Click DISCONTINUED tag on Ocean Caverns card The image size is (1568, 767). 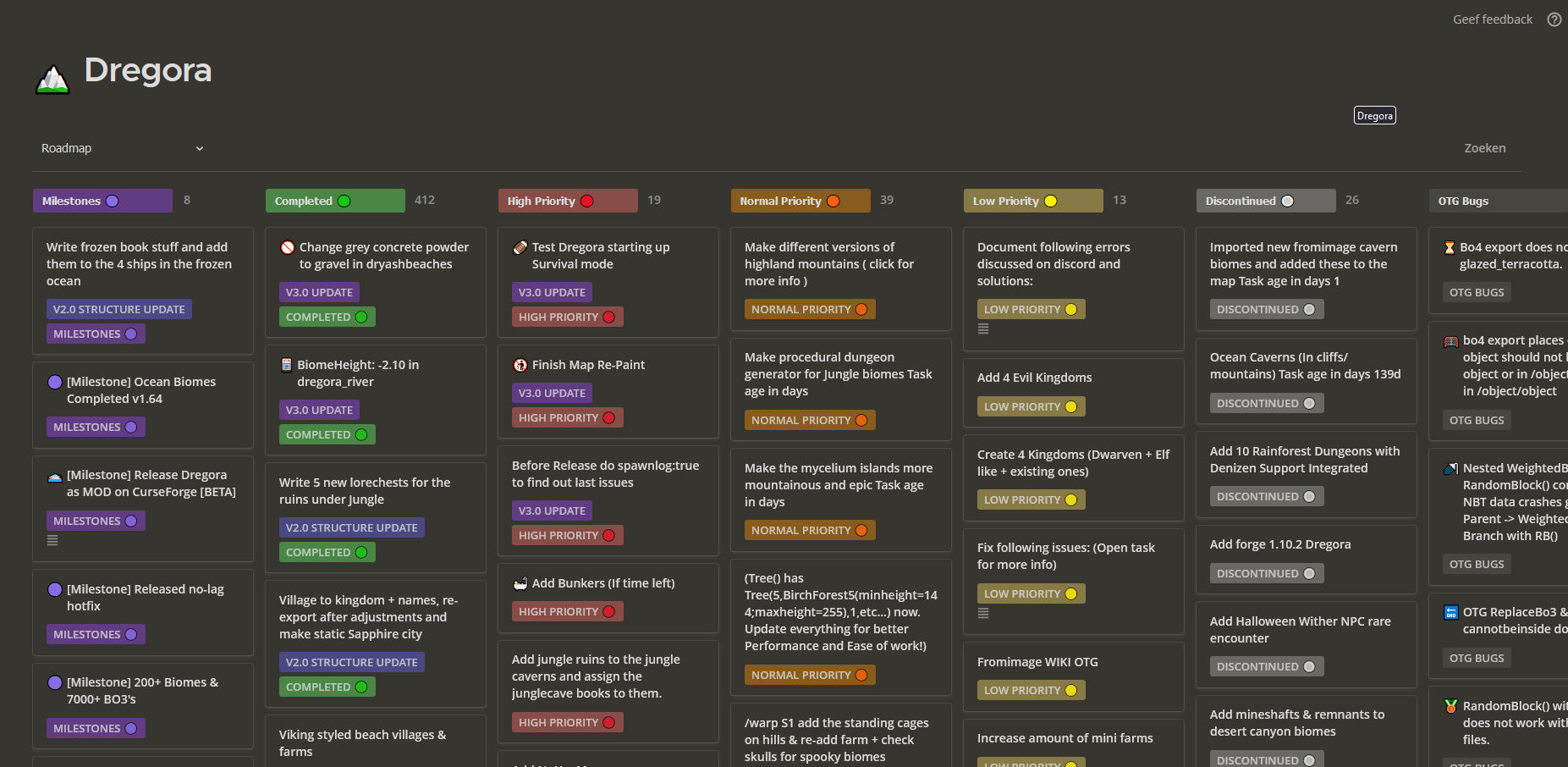(1267, 403)
